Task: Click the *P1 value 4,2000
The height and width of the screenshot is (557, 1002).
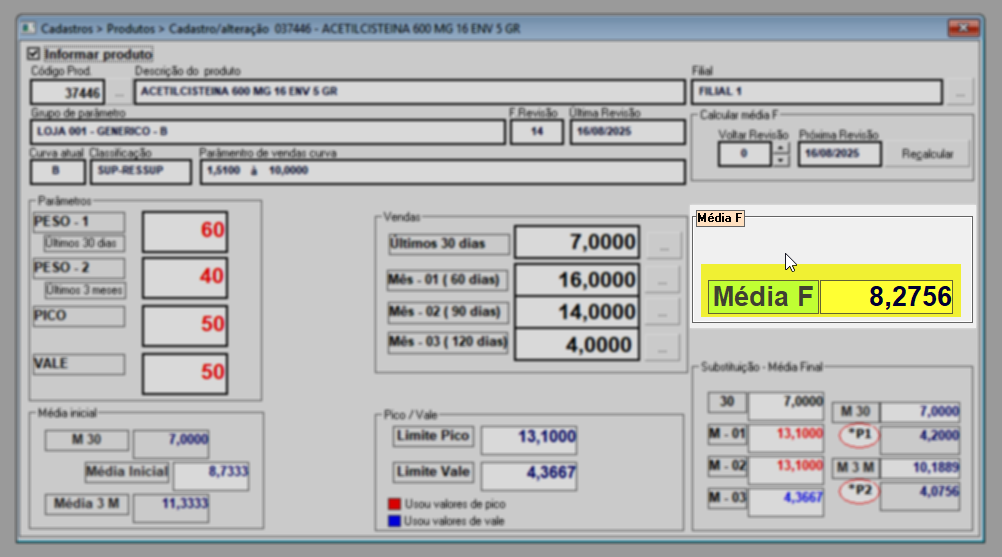Action: pyautogui.click(x=920, y=439)
